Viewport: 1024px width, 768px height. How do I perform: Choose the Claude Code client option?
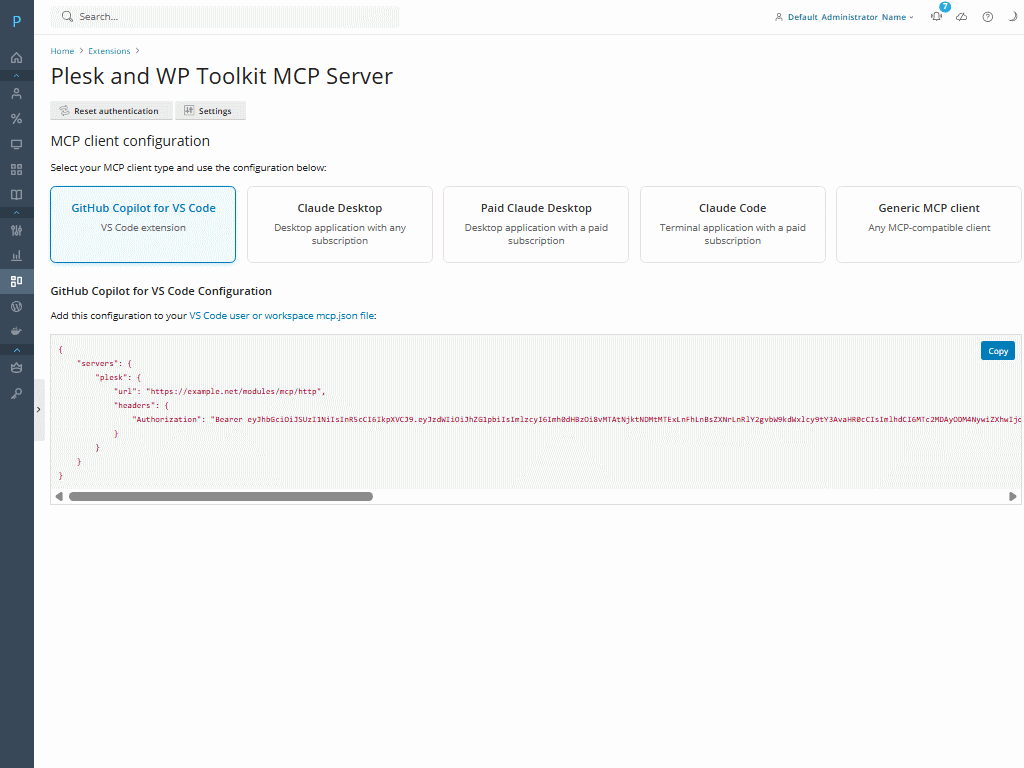[732, 224]
